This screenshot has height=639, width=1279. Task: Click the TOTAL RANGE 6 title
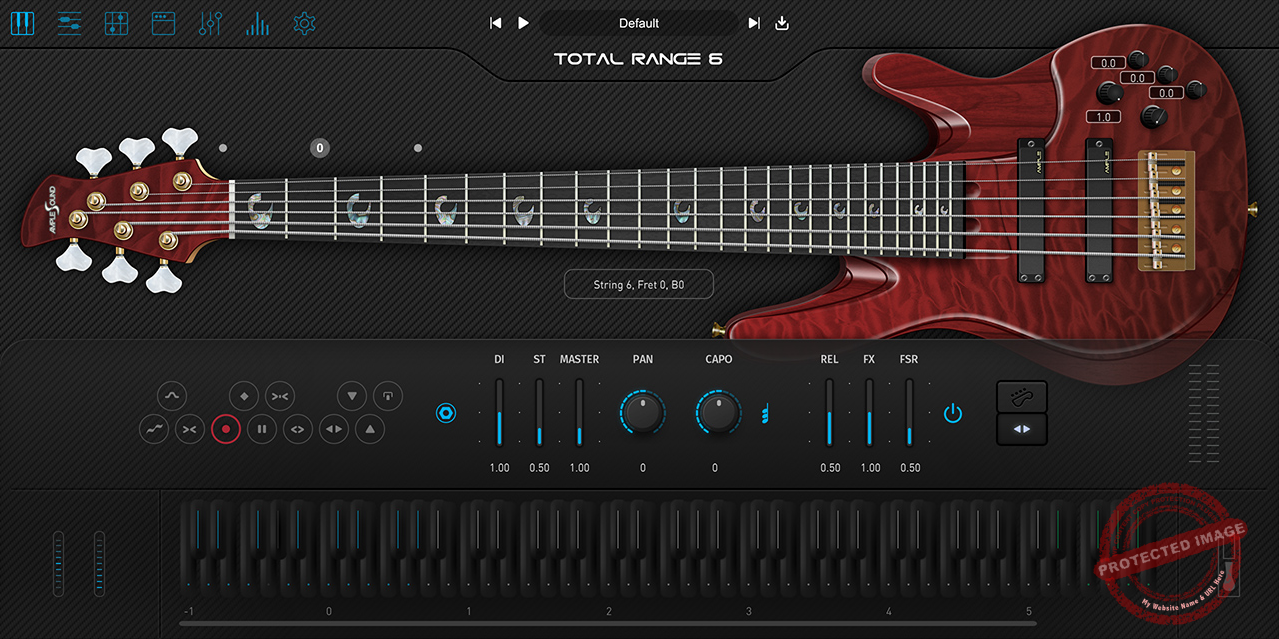(639, 59)
